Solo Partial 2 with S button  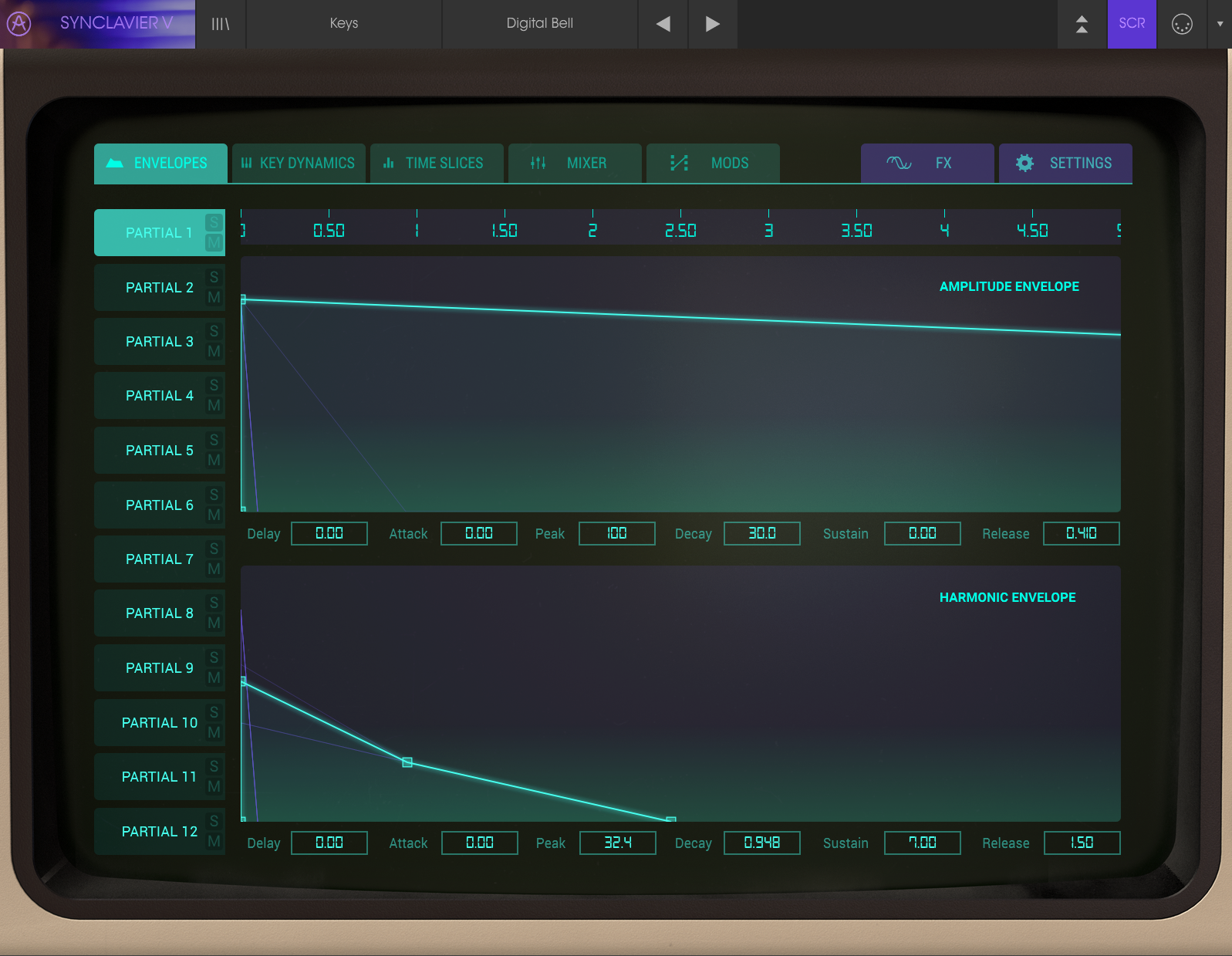[x=214, y=277]
